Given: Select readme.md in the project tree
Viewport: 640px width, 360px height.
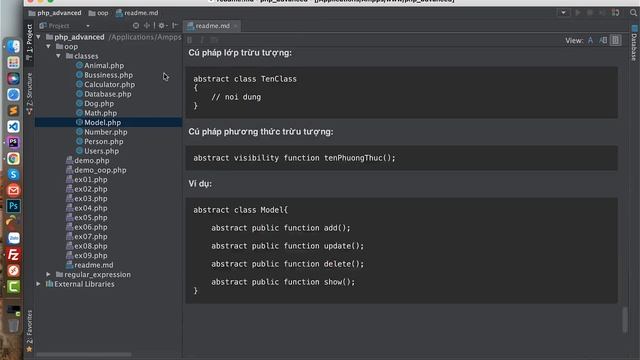Looking at the screenshot, I should (93, 265).
